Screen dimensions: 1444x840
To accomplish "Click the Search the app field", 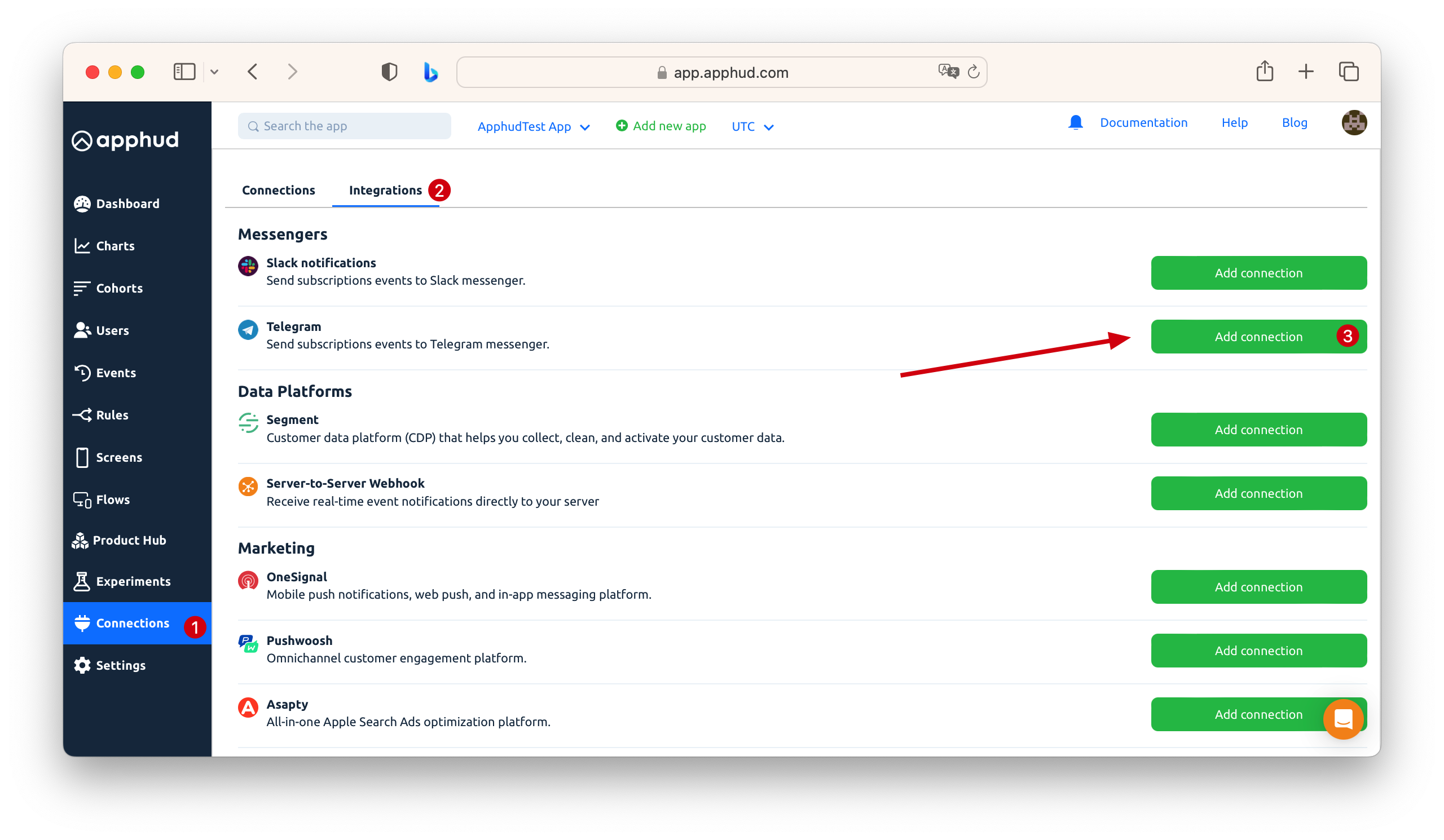I will 345,126.
